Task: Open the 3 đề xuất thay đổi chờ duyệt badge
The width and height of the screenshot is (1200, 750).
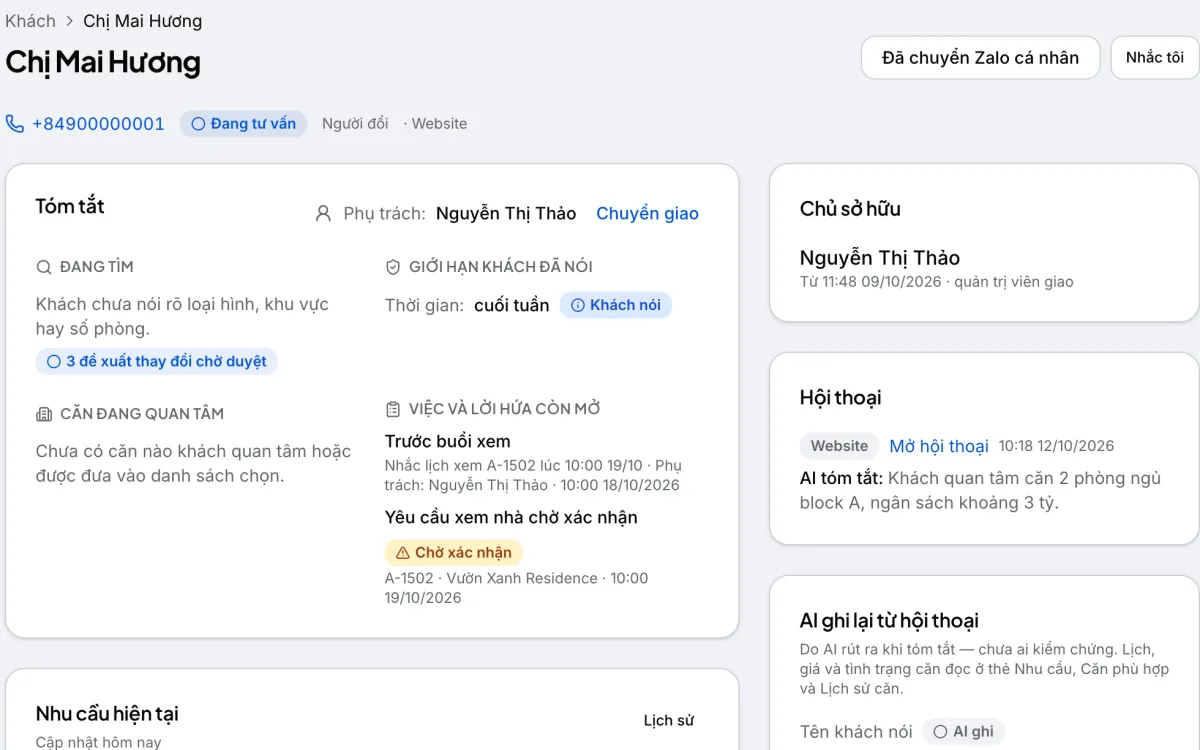Action: point(157,362)
